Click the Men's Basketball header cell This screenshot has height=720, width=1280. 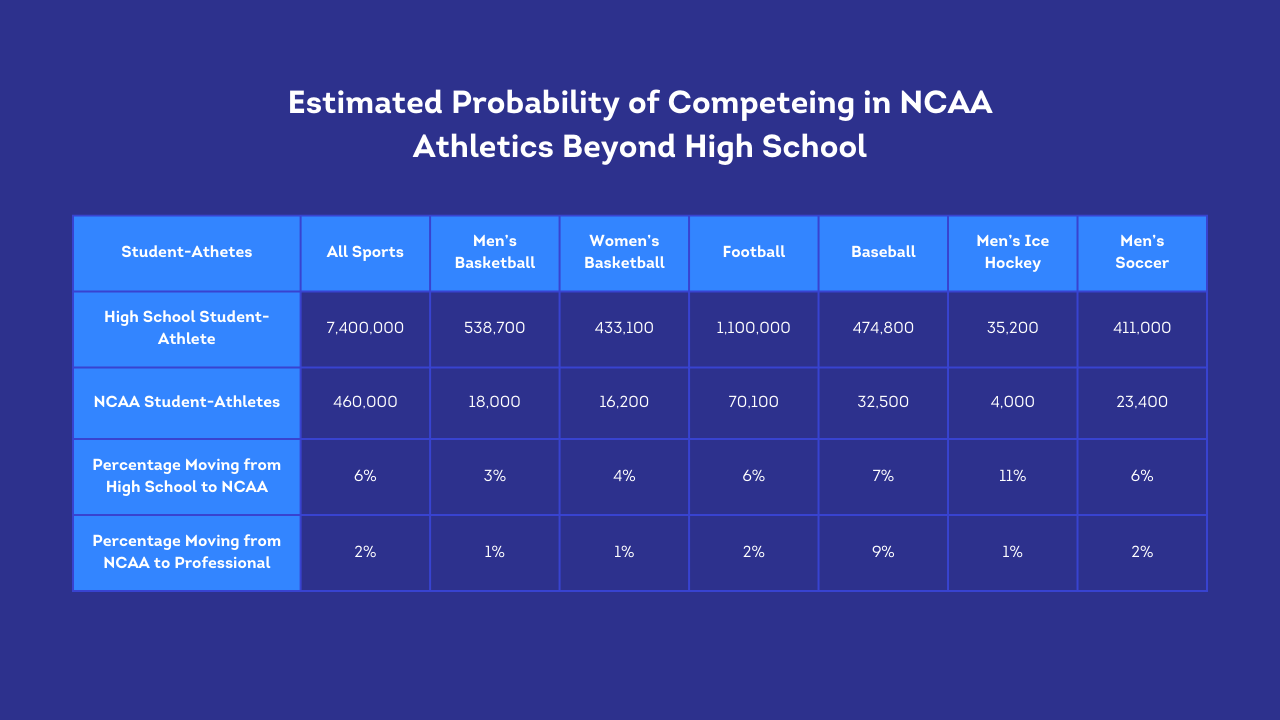(x=495, y=253)
